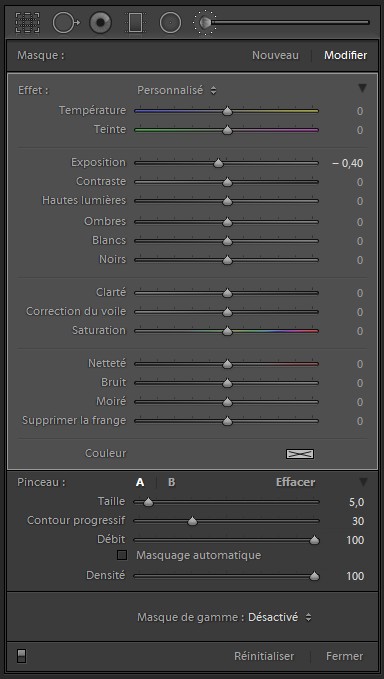Click the Clarté value 0 field
This screenshot has height=679, width=384.
pos(360,294)
